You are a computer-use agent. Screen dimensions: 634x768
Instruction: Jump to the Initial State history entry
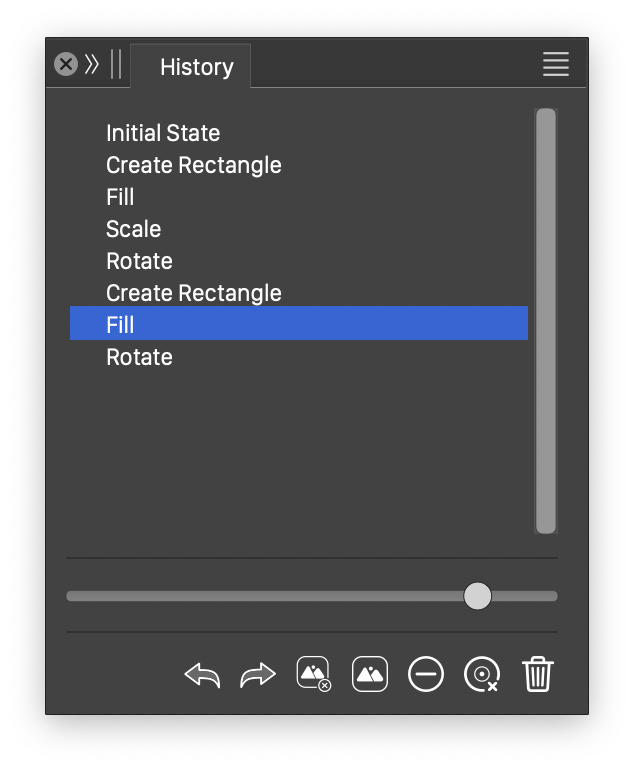(163, 133)
